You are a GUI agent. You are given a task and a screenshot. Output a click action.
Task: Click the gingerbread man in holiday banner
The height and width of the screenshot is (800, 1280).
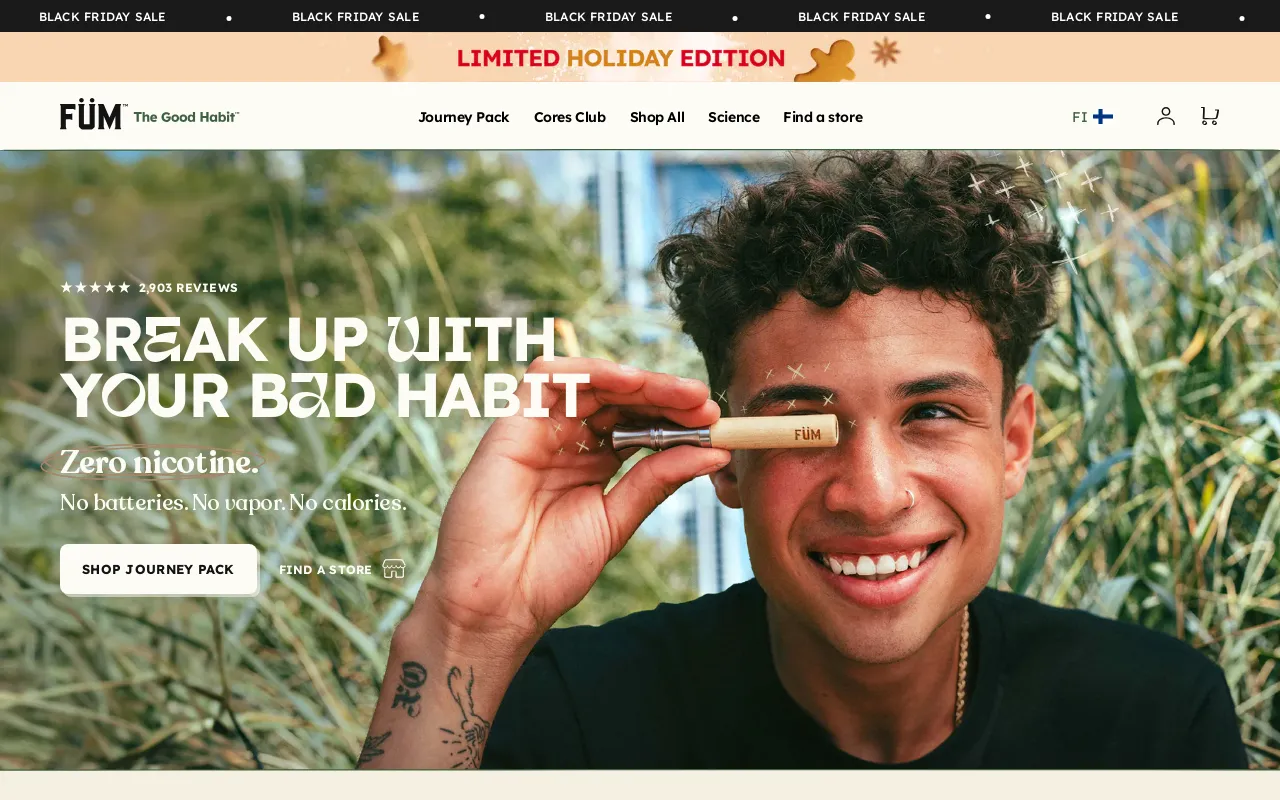826,61
